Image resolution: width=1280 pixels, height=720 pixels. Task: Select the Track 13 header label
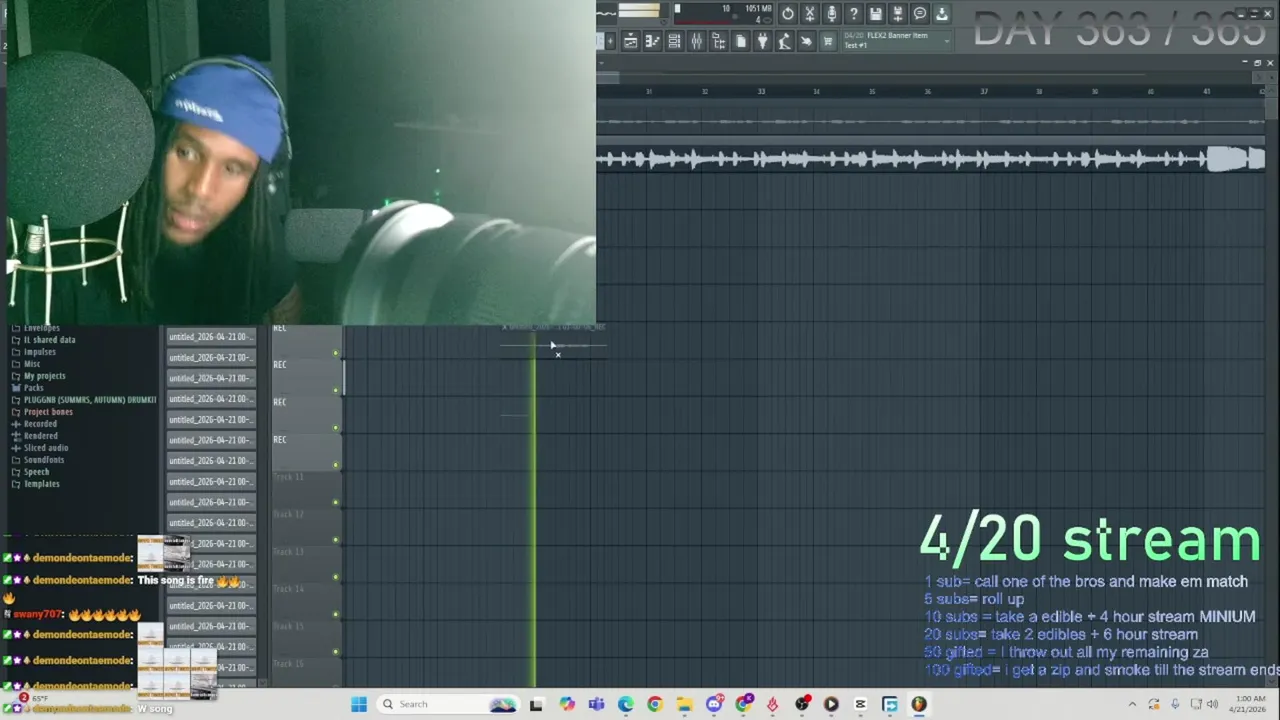(288, 552)
